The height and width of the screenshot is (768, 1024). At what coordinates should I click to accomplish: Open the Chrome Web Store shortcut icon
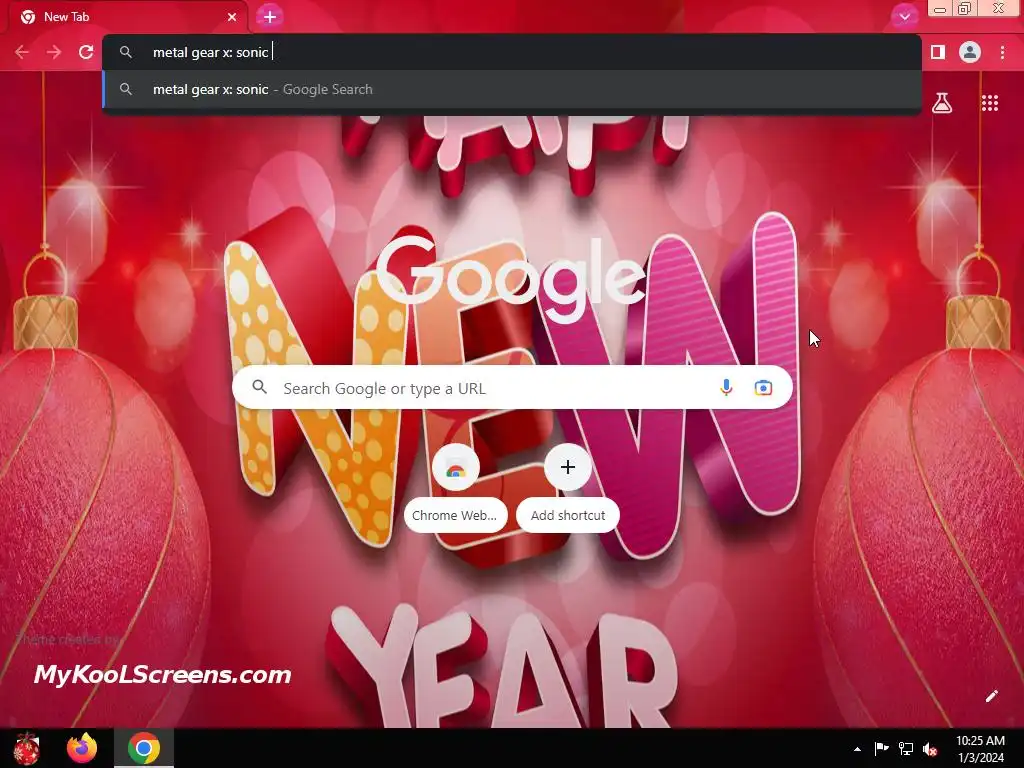pos(456,468)
